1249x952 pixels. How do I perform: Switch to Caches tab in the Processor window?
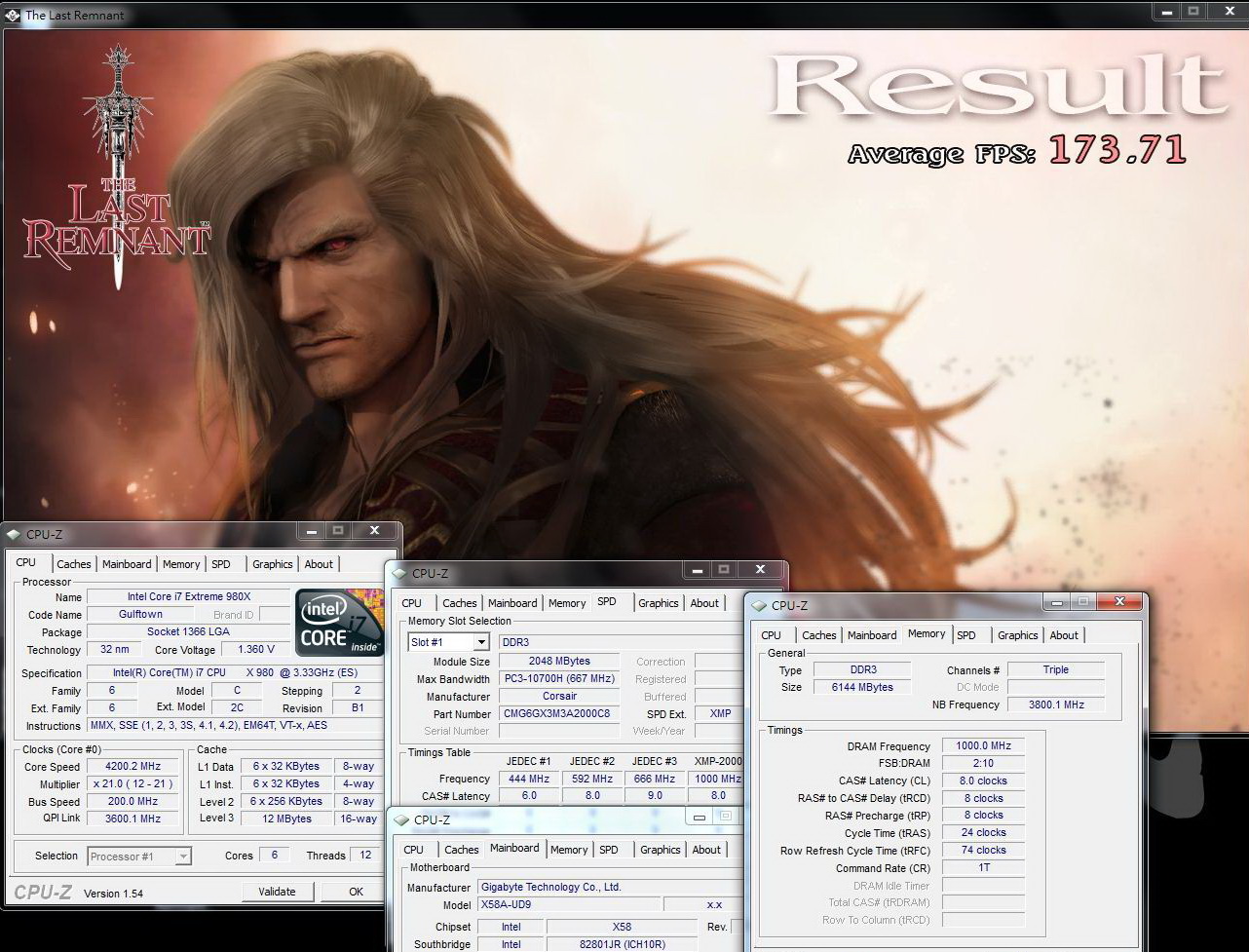click(x=73, y=564)
